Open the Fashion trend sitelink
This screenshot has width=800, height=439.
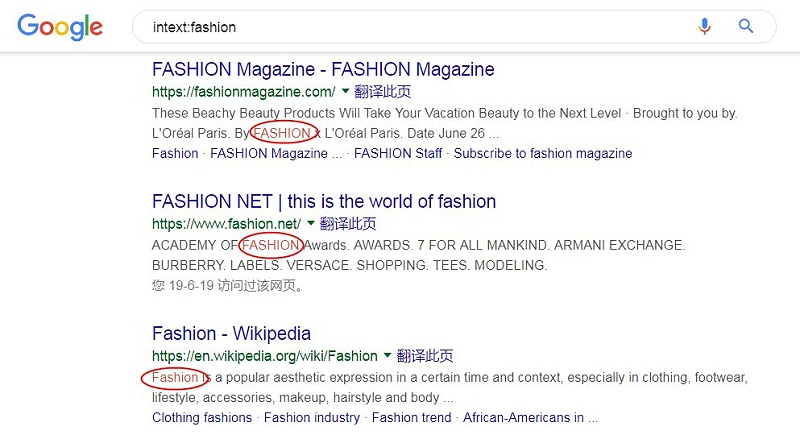pos(411,418)
